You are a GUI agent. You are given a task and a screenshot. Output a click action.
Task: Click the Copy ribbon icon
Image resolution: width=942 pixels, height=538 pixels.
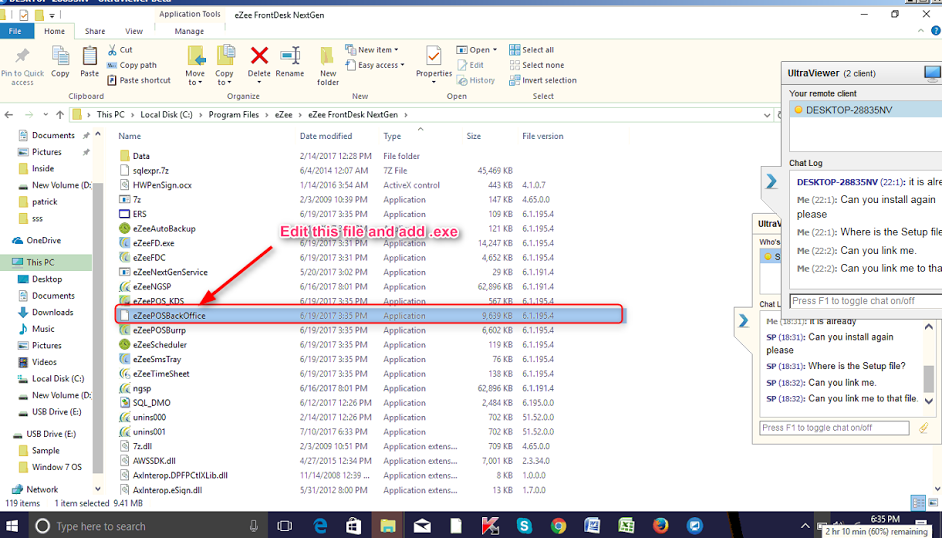coord(60,56)
